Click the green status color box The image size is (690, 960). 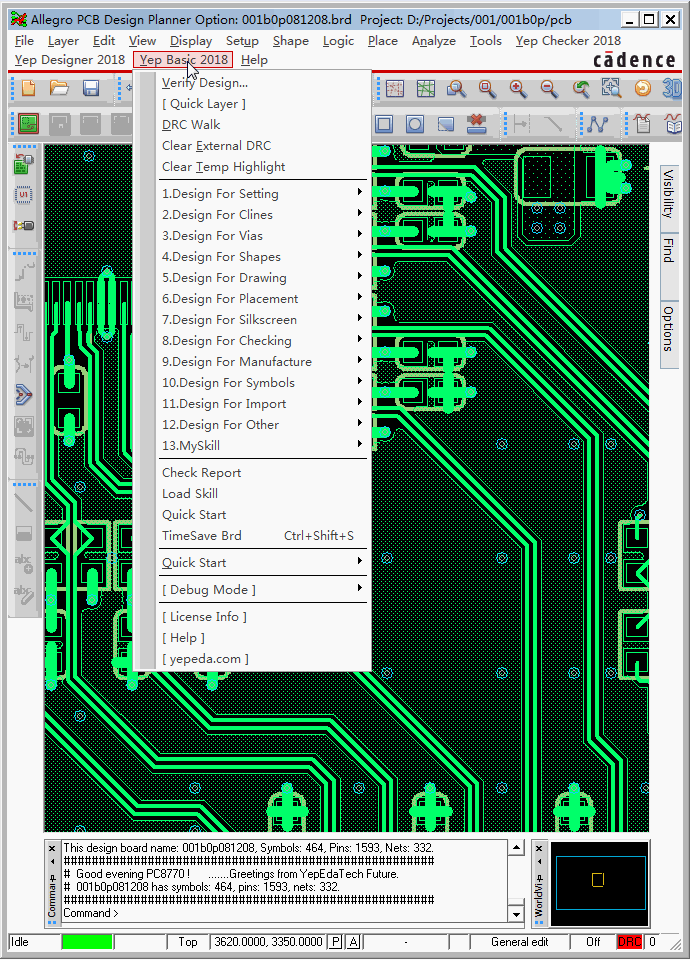tap(87, 942)
